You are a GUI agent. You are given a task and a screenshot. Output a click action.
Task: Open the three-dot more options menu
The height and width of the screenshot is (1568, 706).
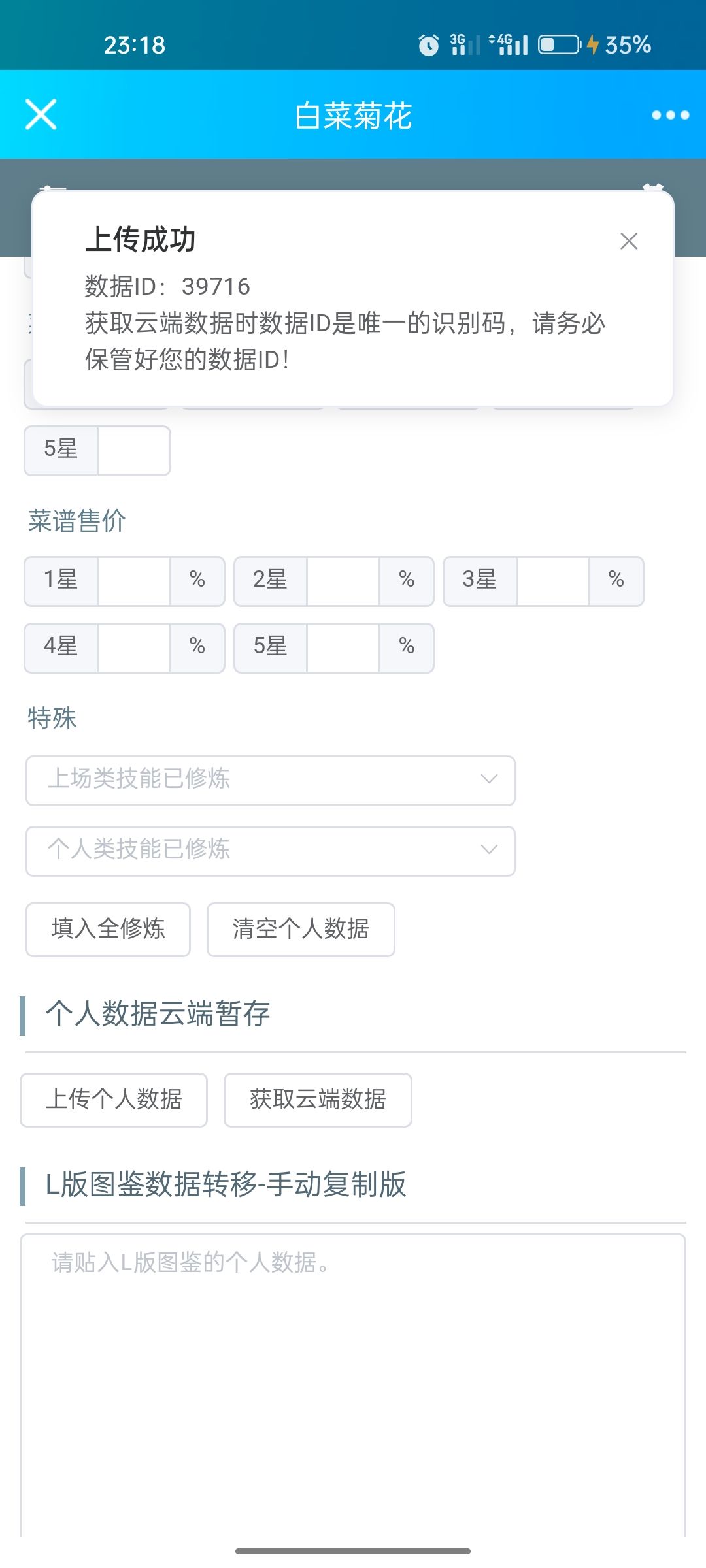pyautogui.click(x=670, y=115)
